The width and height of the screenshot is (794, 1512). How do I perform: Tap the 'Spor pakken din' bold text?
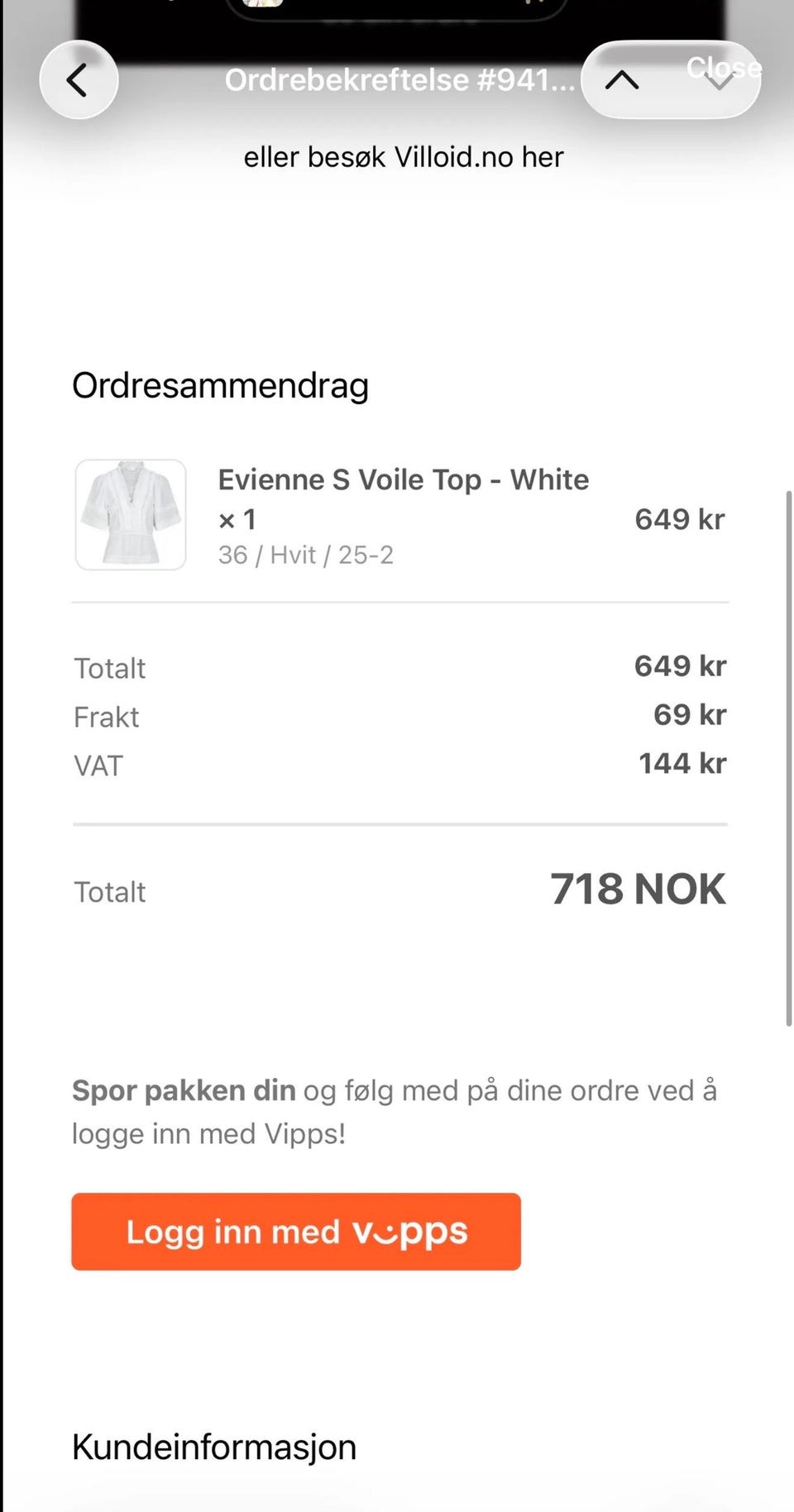coord(184,1090)
